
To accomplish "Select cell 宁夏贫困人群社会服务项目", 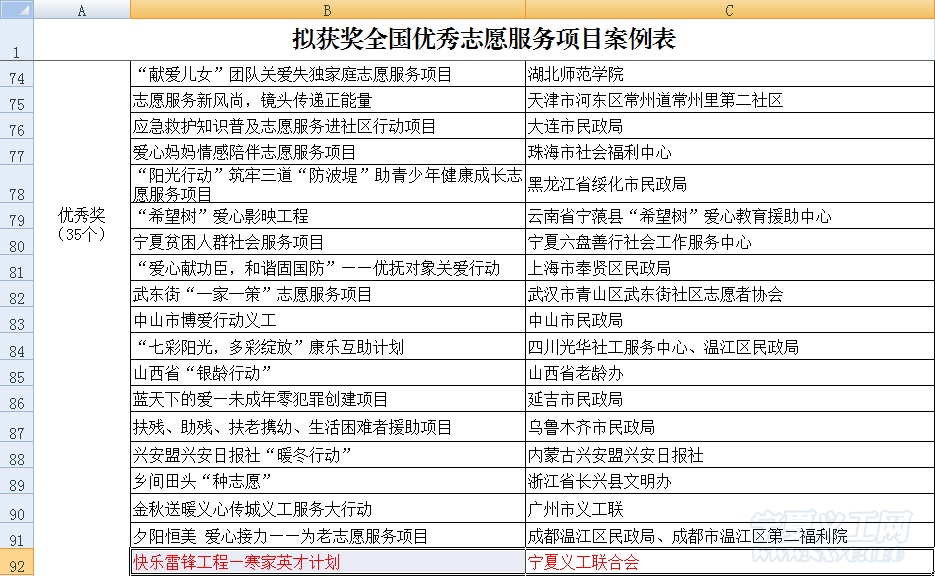I will point(327,242).
